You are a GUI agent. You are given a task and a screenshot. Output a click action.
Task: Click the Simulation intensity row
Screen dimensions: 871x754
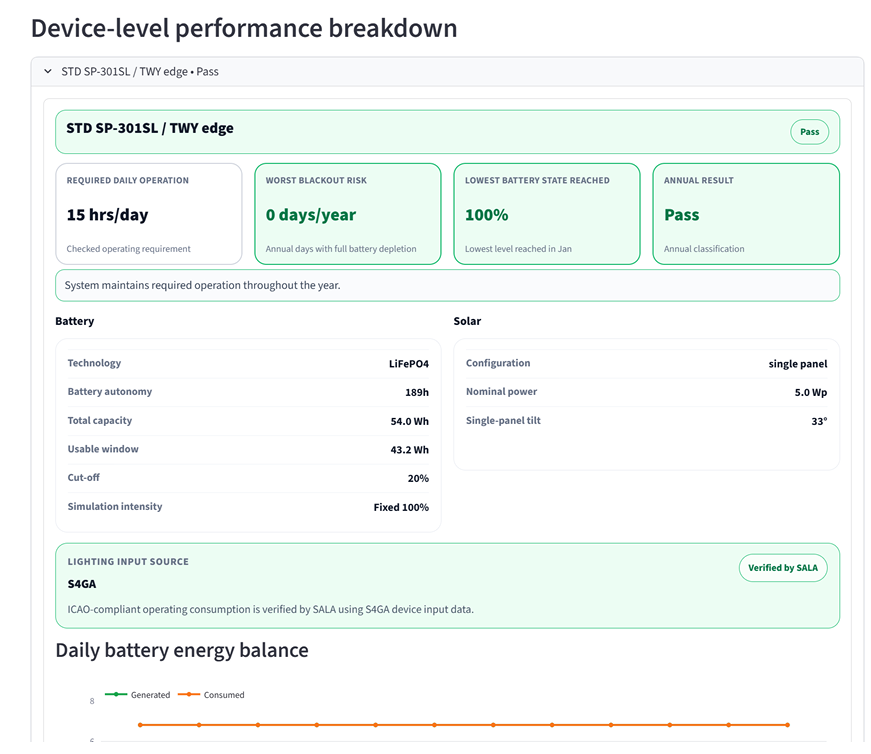tap(248, 507)
